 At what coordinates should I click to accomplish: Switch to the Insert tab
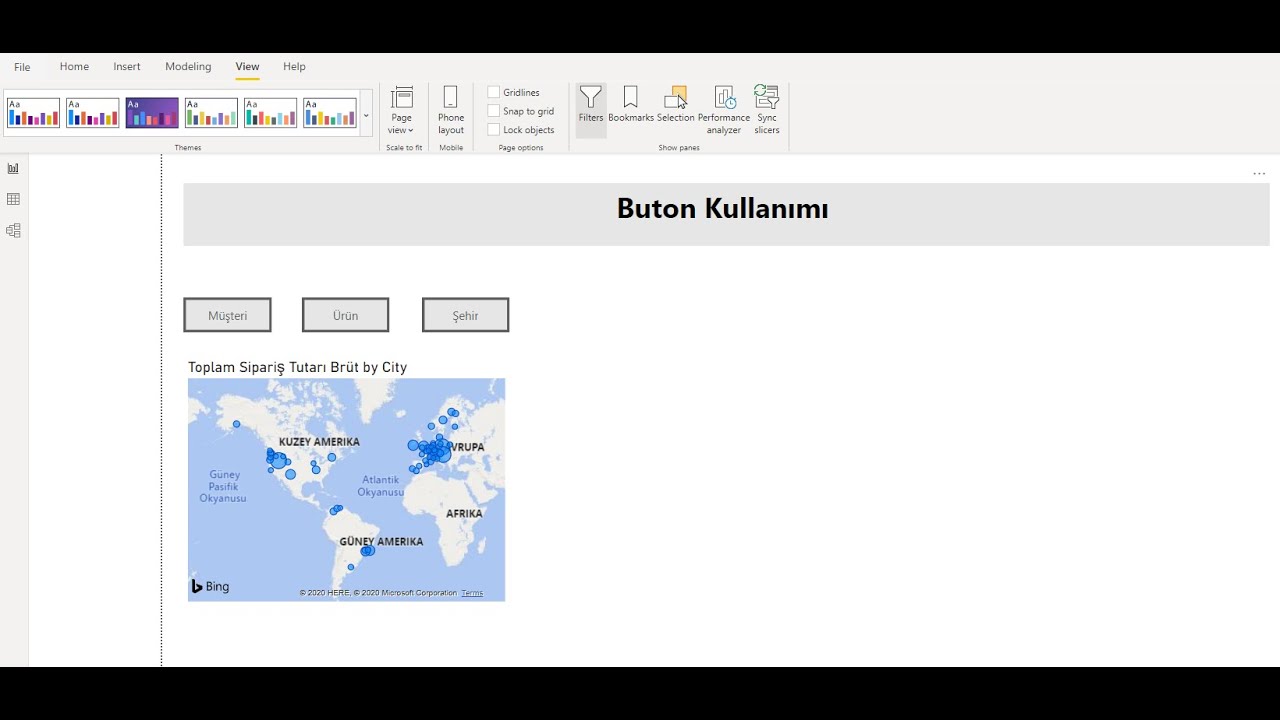pyautogui.click(x=127, y=67)
